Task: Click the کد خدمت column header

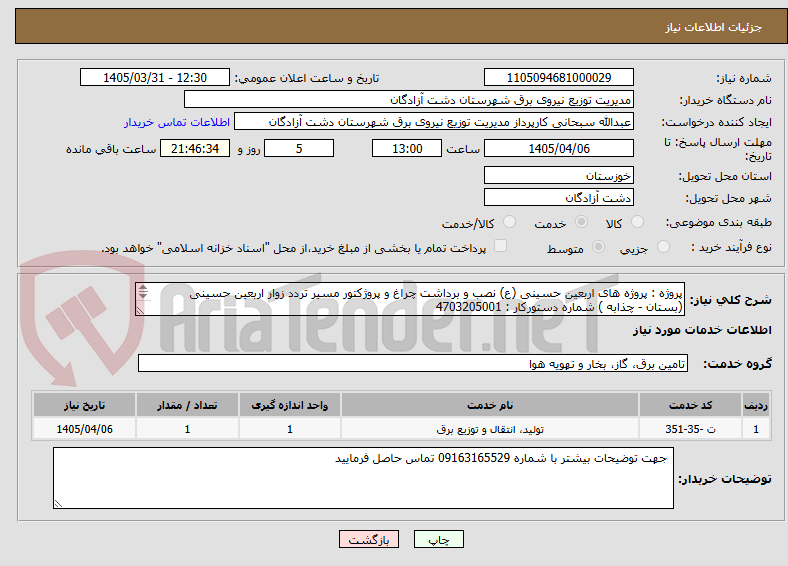Action: [691, 405]
